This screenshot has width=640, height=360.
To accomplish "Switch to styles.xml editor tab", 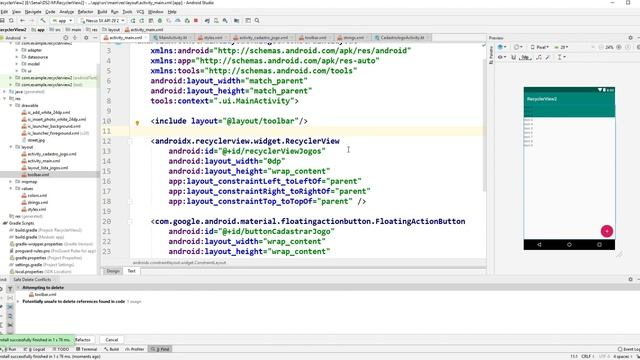I will [213, 38].
